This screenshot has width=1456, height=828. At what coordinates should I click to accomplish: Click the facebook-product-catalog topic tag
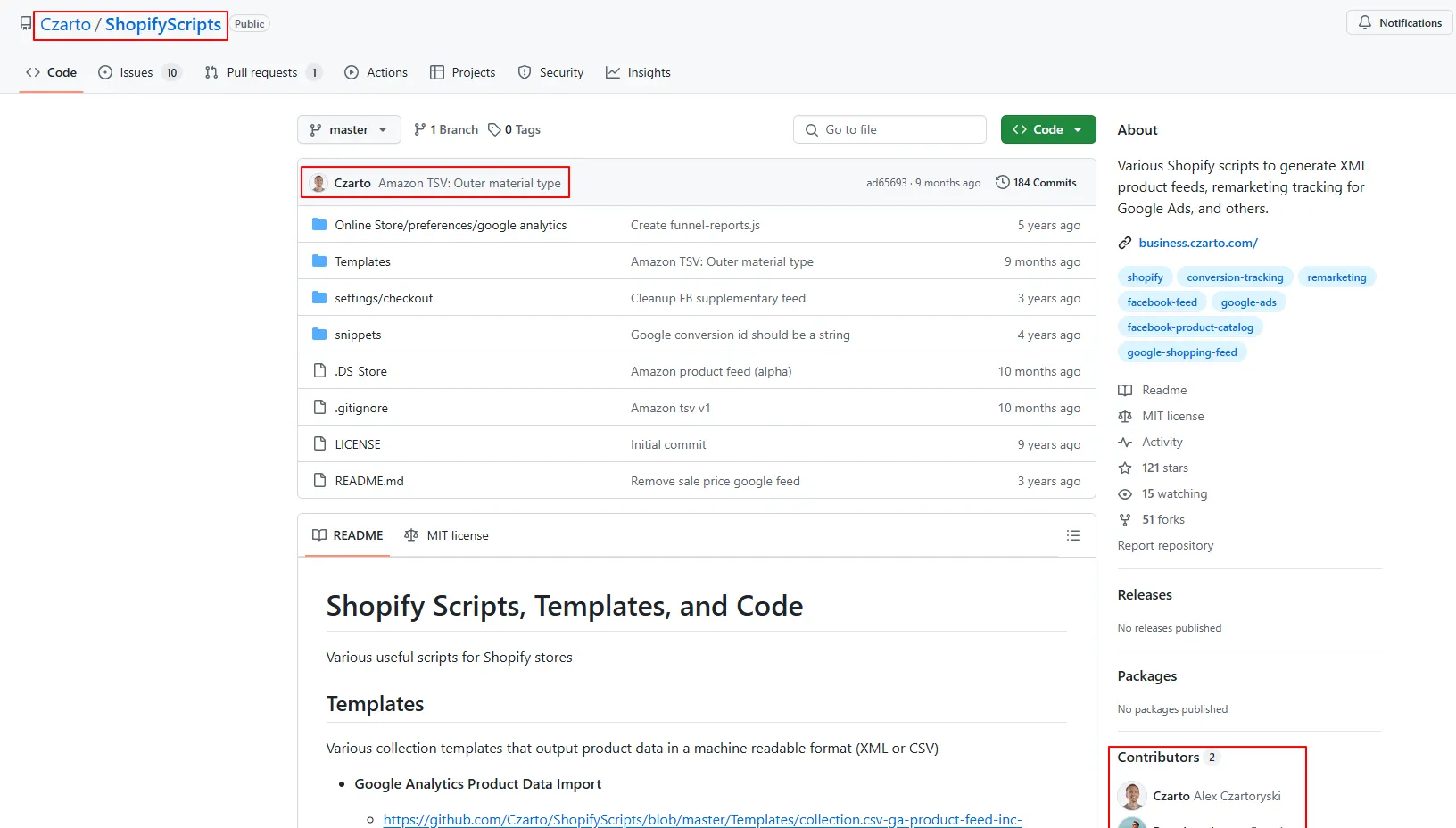[1190, 327]
